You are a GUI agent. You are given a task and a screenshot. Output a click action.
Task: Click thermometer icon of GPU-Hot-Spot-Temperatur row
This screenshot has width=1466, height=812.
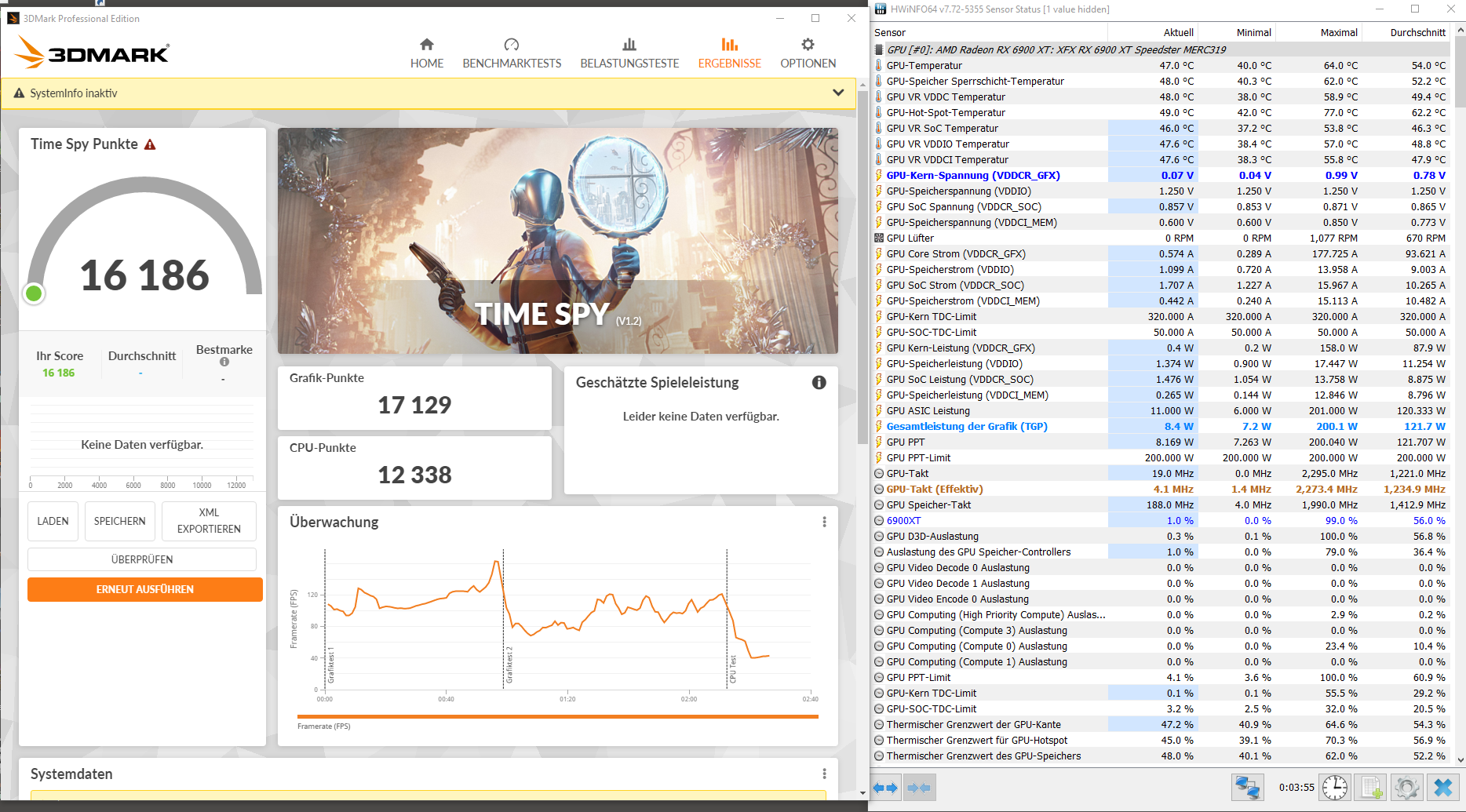(879, 112)
